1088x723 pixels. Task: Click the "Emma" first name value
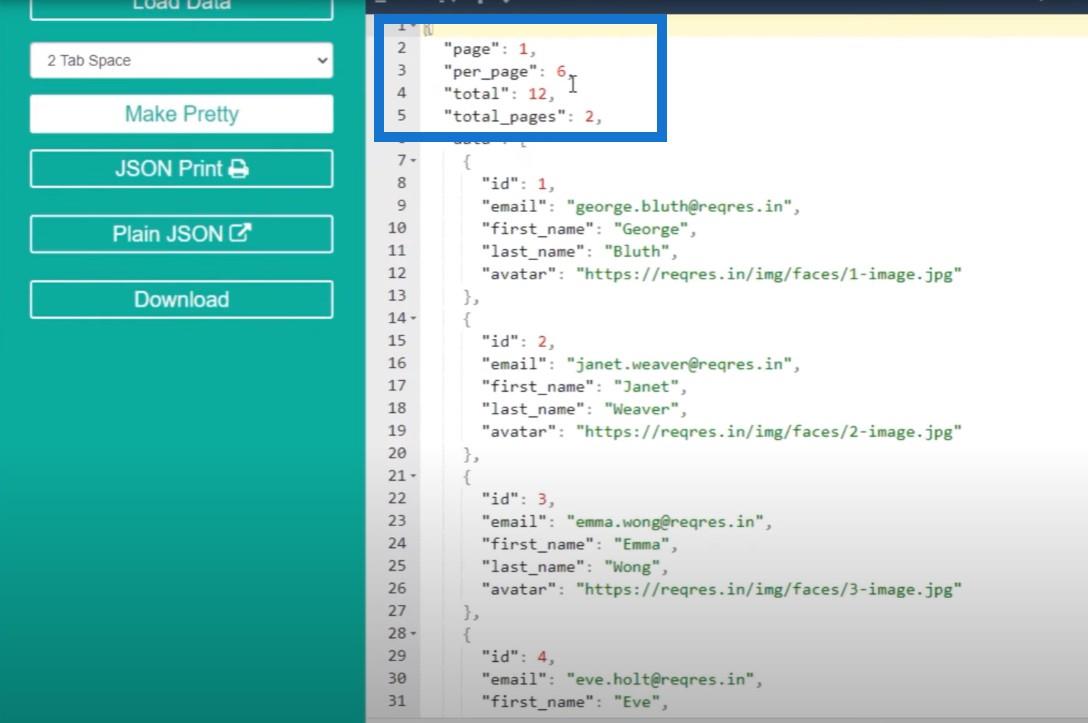641,544
